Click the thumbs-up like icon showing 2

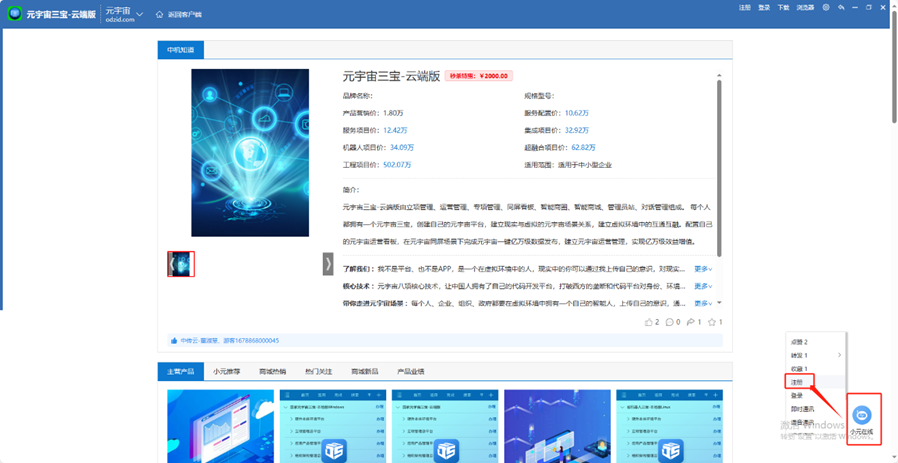pos(649,322)
